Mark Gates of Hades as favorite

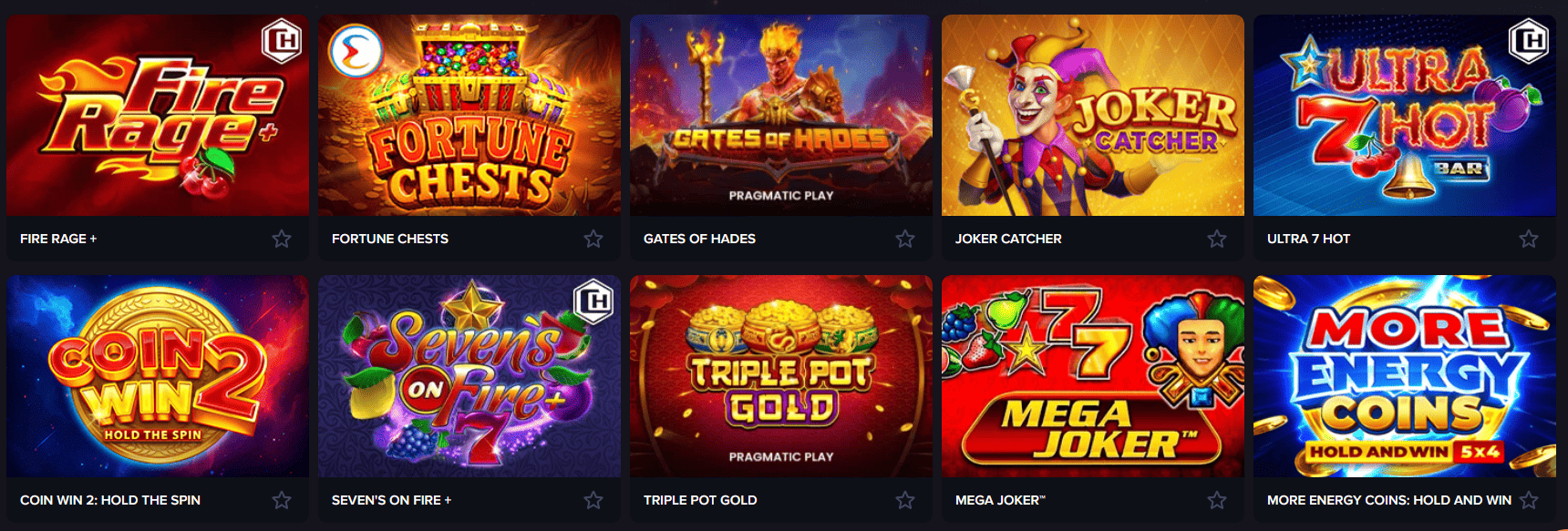(x=905, y=239)
